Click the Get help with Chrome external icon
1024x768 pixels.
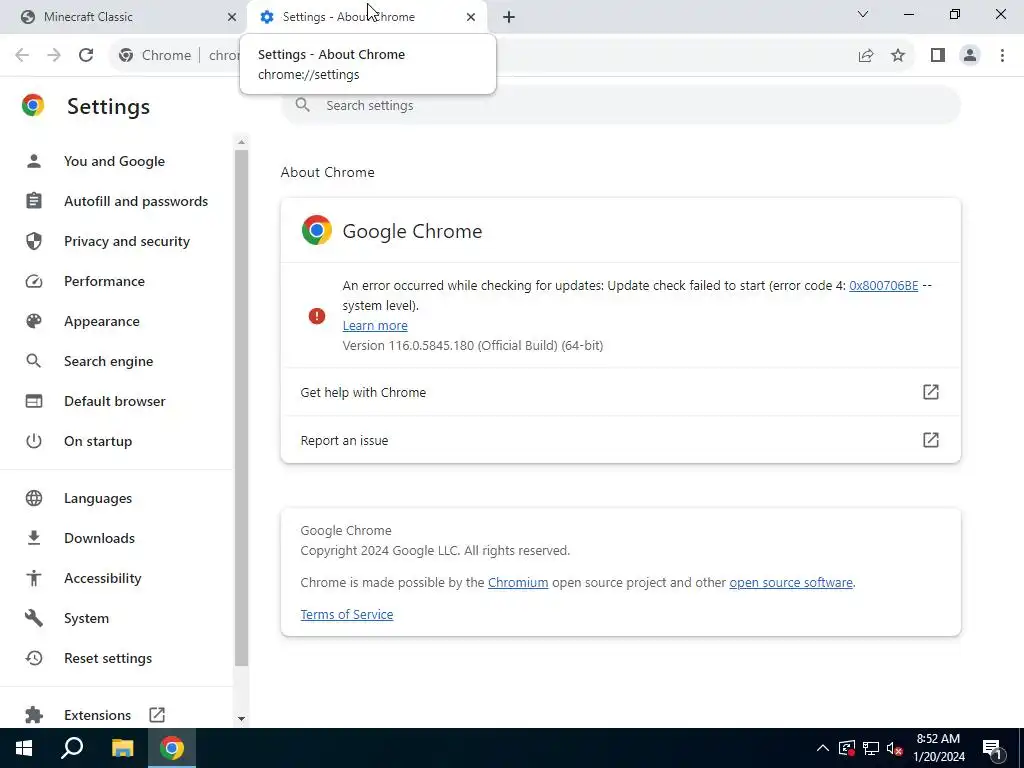(x=931, y=392)
